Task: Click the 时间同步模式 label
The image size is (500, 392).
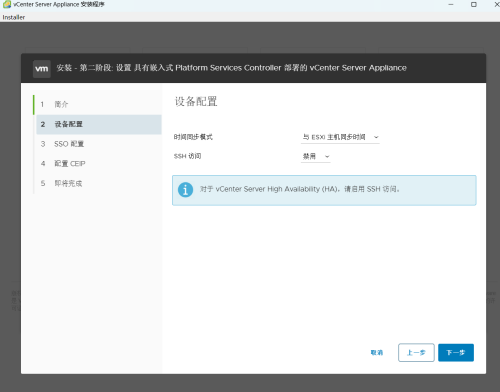Action: pos(193,137)
